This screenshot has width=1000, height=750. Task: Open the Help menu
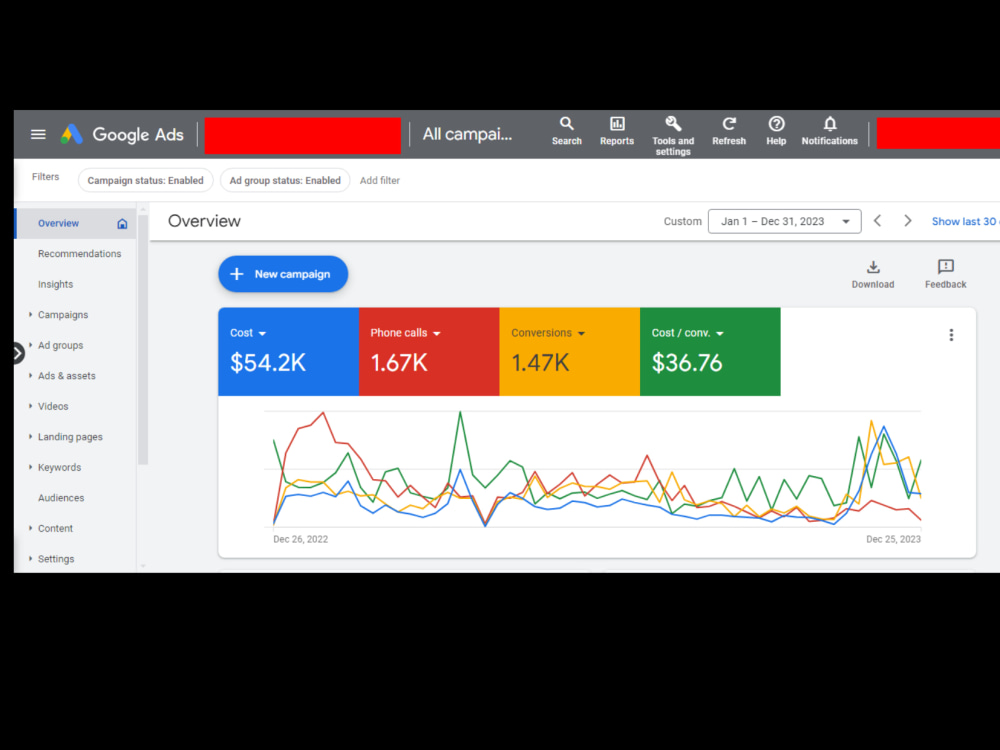(x=776, y=131)
